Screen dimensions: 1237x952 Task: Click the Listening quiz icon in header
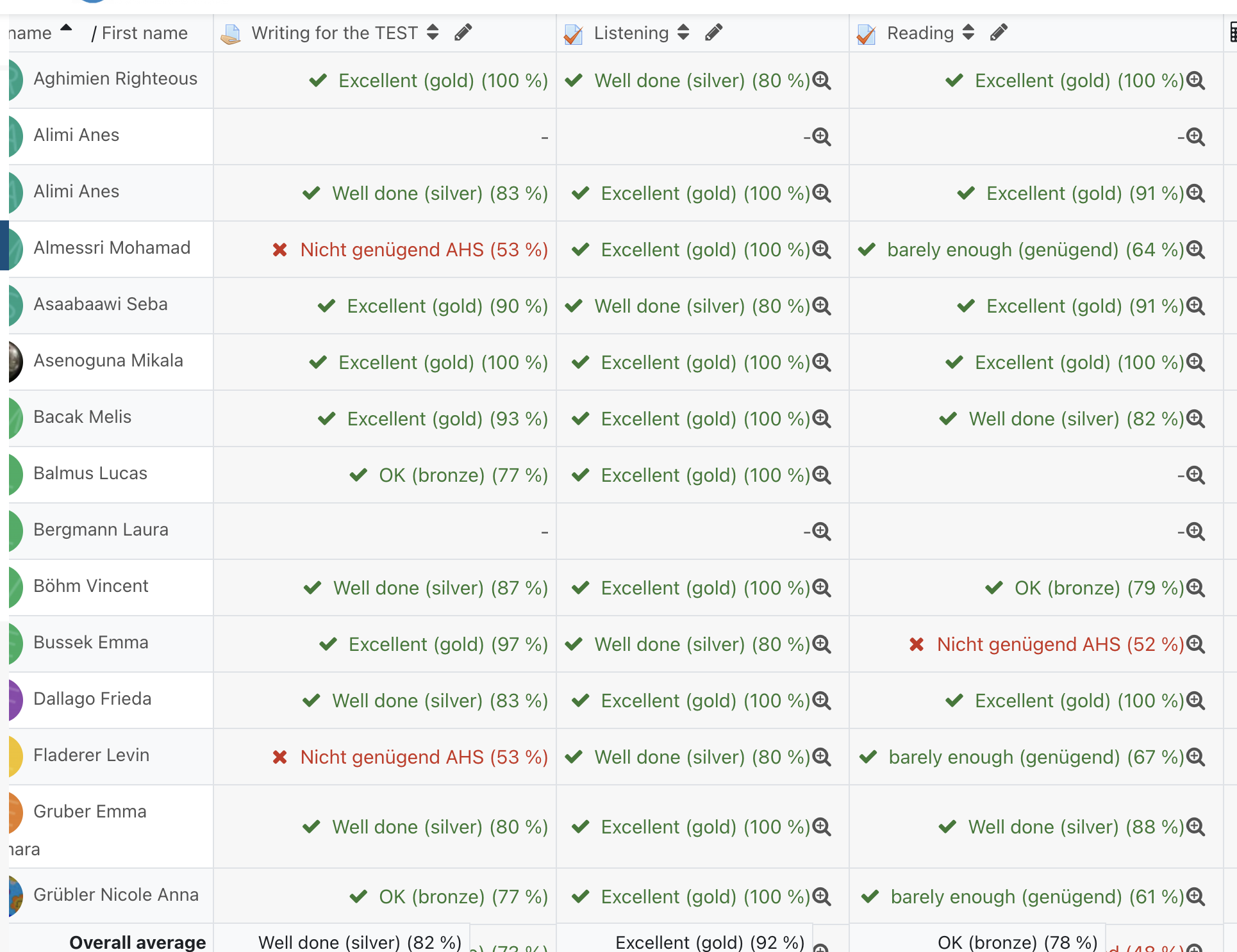click(573, 34)
